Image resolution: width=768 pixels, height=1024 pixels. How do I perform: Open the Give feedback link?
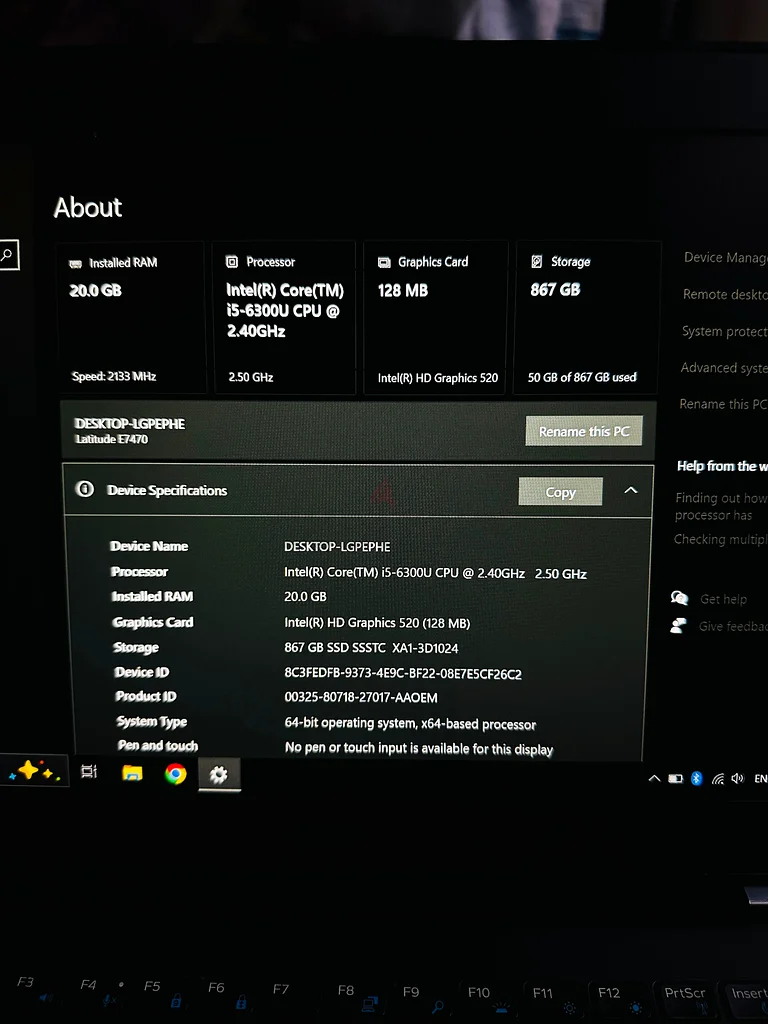click(733, 626)
